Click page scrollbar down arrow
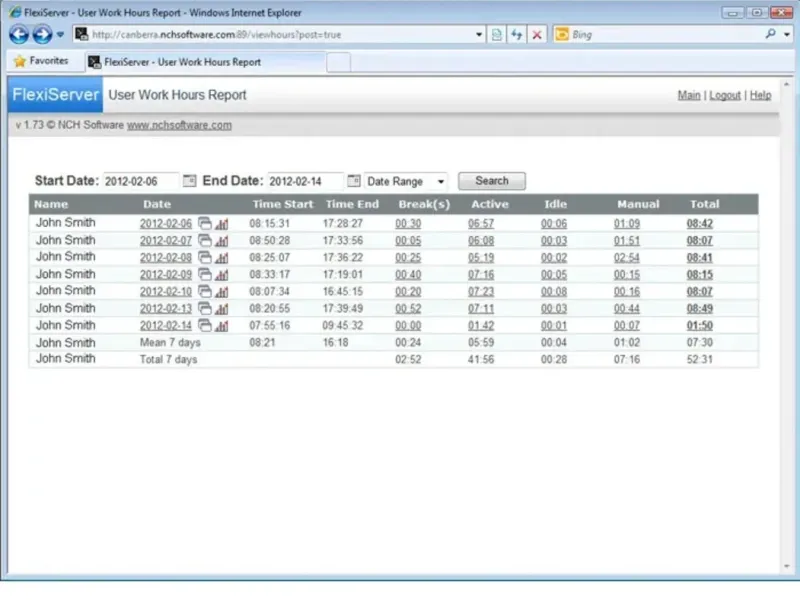This screenshot has width=800, height=600. (786, 566)
